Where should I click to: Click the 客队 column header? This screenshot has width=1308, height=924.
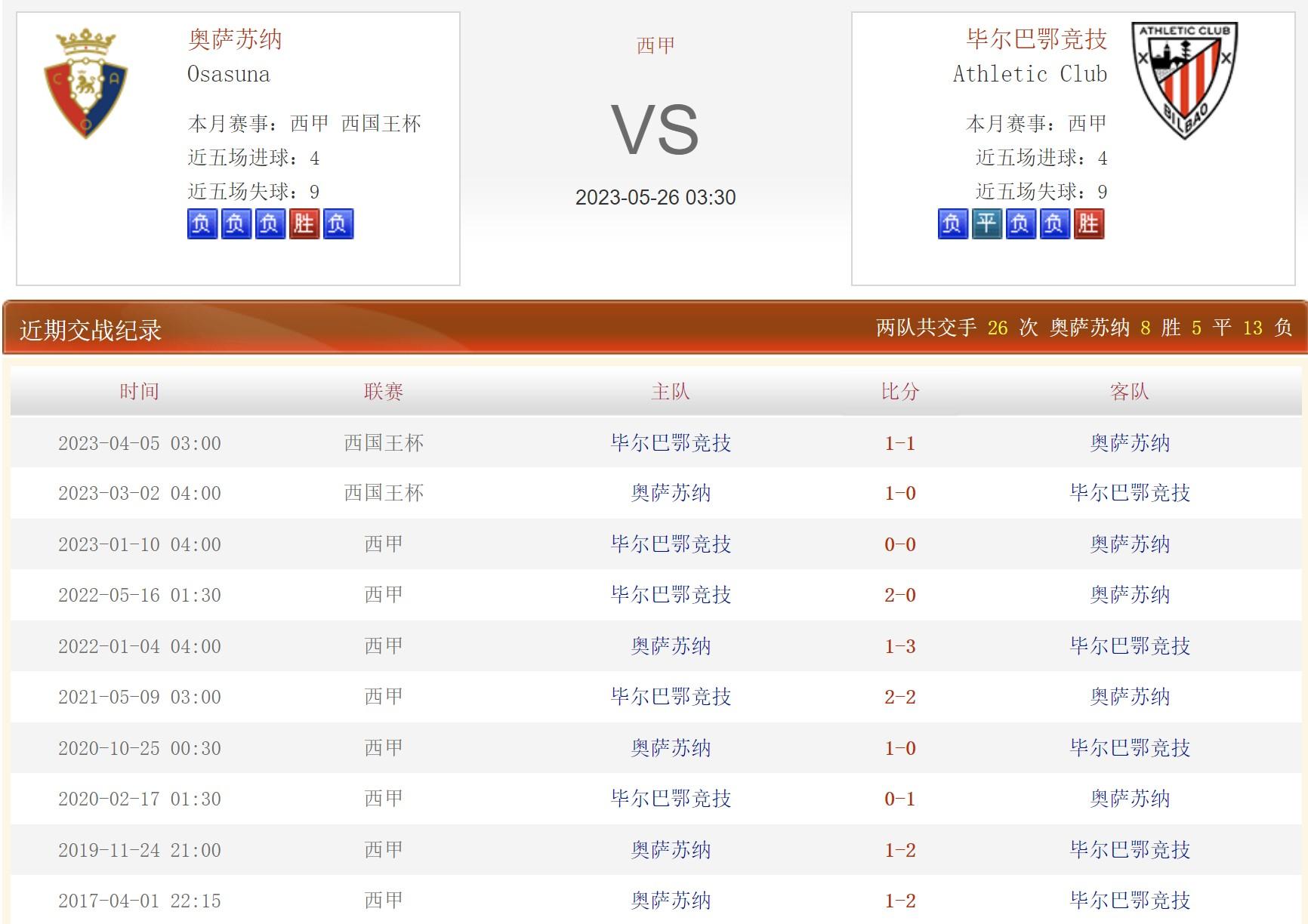tap(1130, 391)
